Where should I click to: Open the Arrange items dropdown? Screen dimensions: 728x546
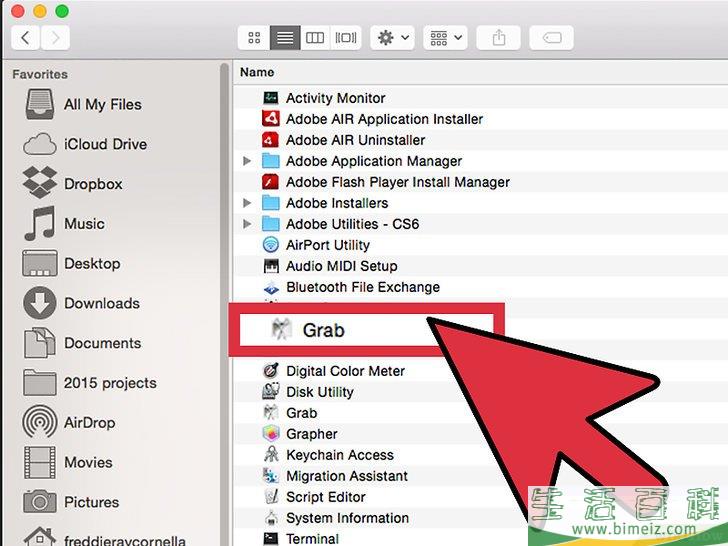pyautogui.click(x=445, y=38)
